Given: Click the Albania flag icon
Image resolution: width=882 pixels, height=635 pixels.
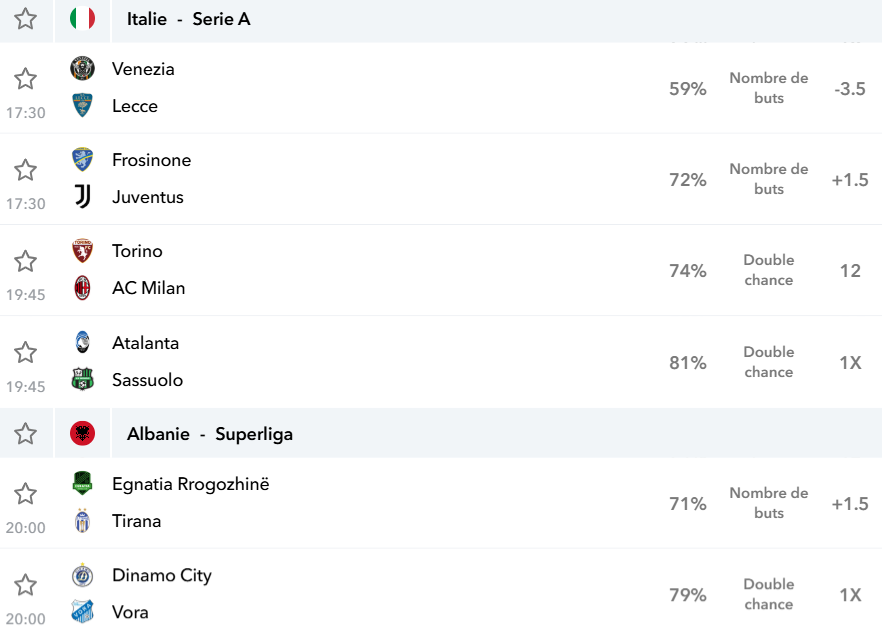Looking at the screenshot, I should [x=82, y=434].
